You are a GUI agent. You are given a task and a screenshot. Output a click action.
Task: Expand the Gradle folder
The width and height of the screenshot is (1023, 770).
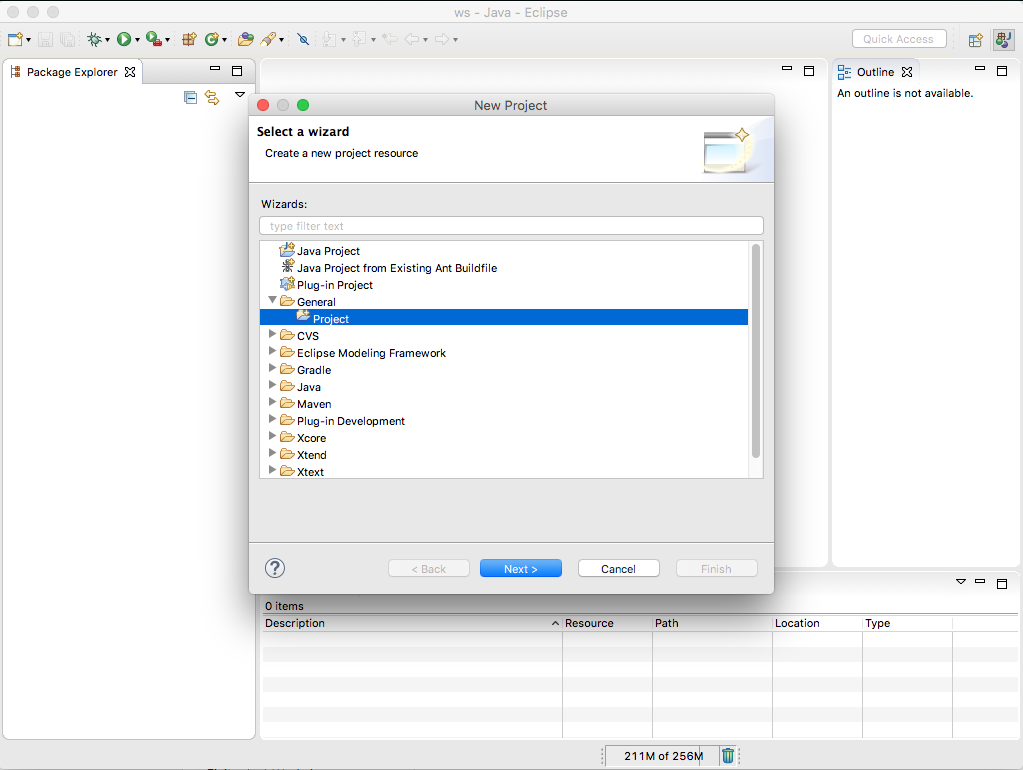pyautogui.click(x=273, y=368)
